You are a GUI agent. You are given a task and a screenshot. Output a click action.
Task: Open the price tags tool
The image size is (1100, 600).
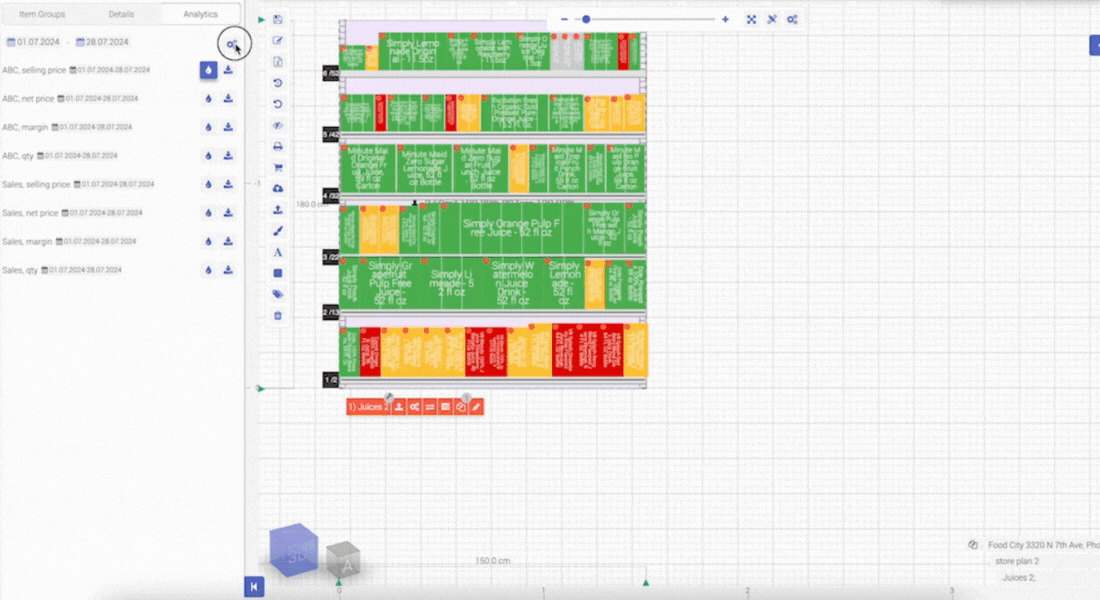[x=278, y=294]
